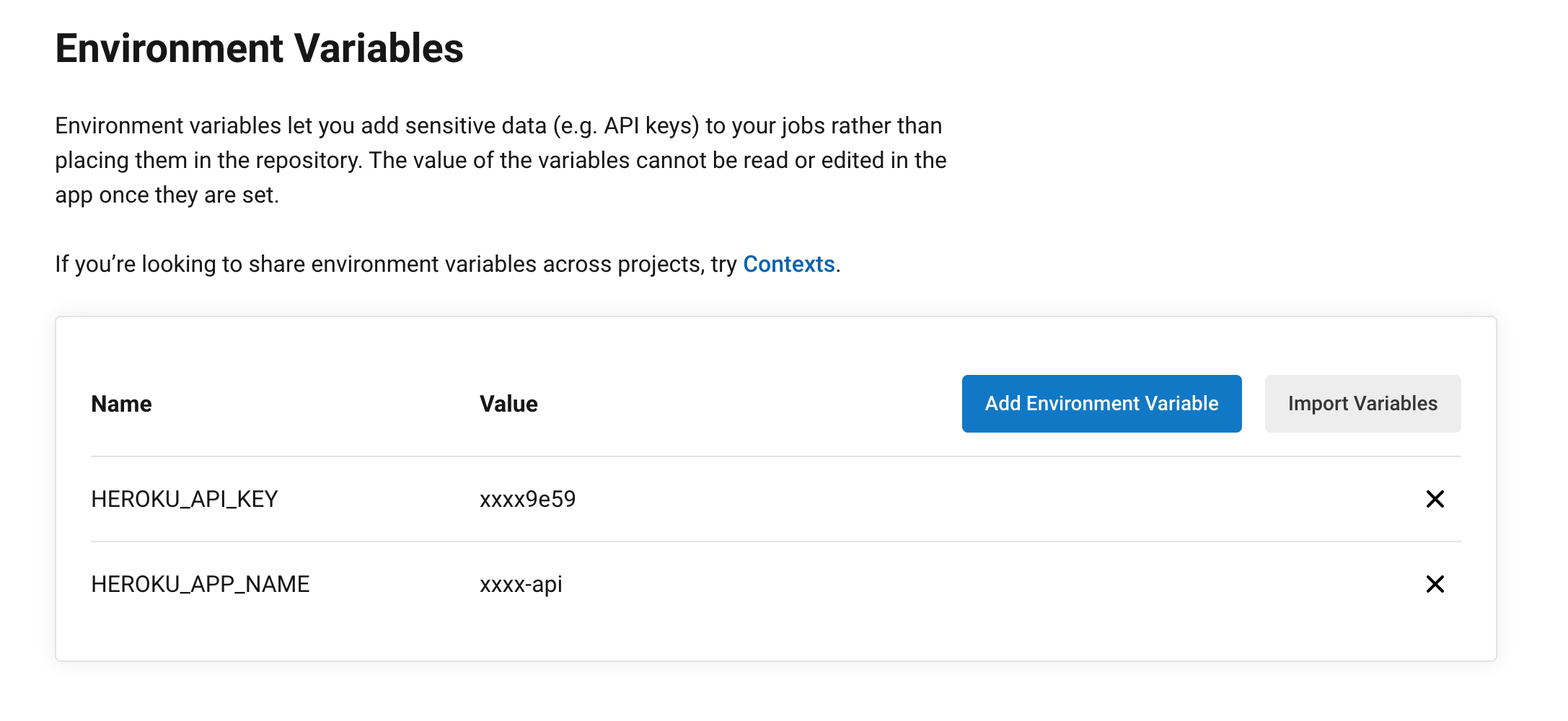Click the Add Environment Variable button

1101,404
